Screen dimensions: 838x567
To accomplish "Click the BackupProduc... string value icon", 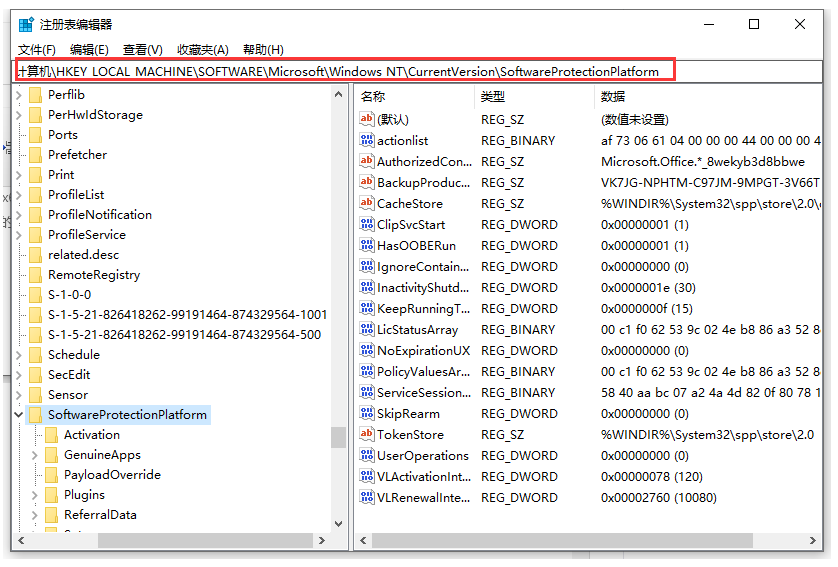I will pyautogui.click(x=367, y=182).
